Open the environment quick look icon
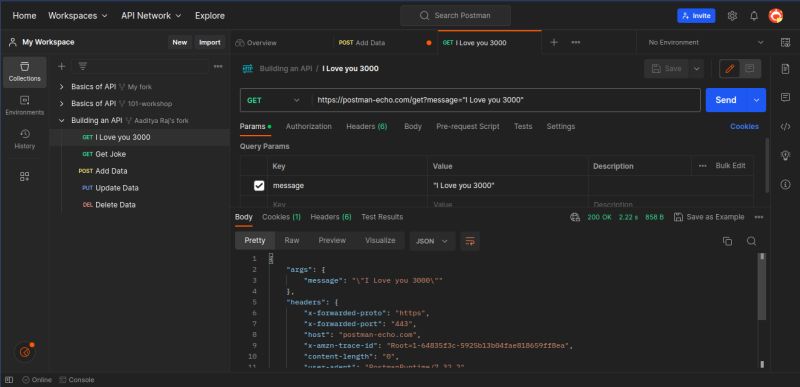The image size is (800, 387). [785, 42]
